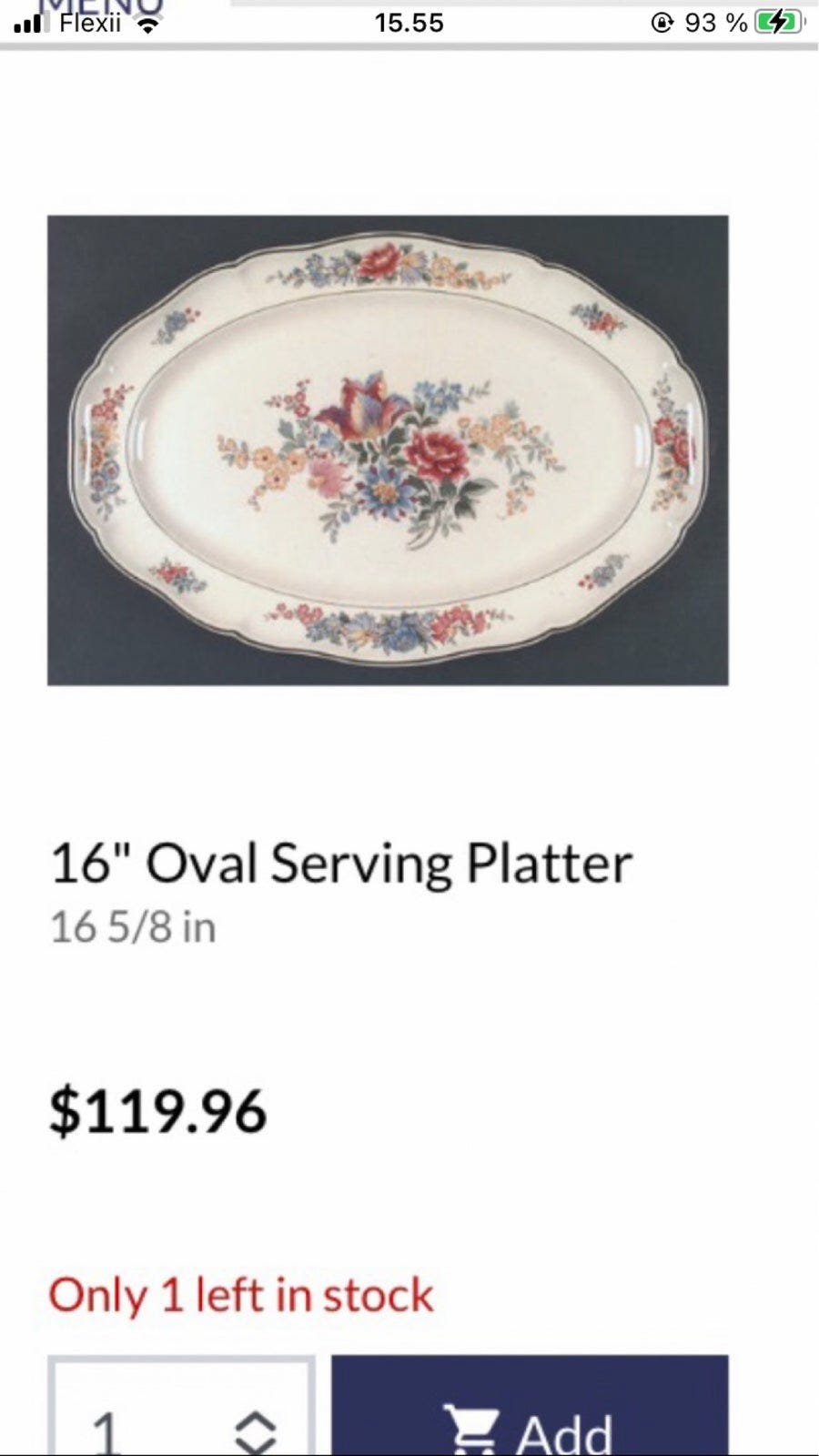The height and width of the screenshot is (1456, 819).
Task: Open the 16" Oval Serving Platter title
Action: (341, 863)
